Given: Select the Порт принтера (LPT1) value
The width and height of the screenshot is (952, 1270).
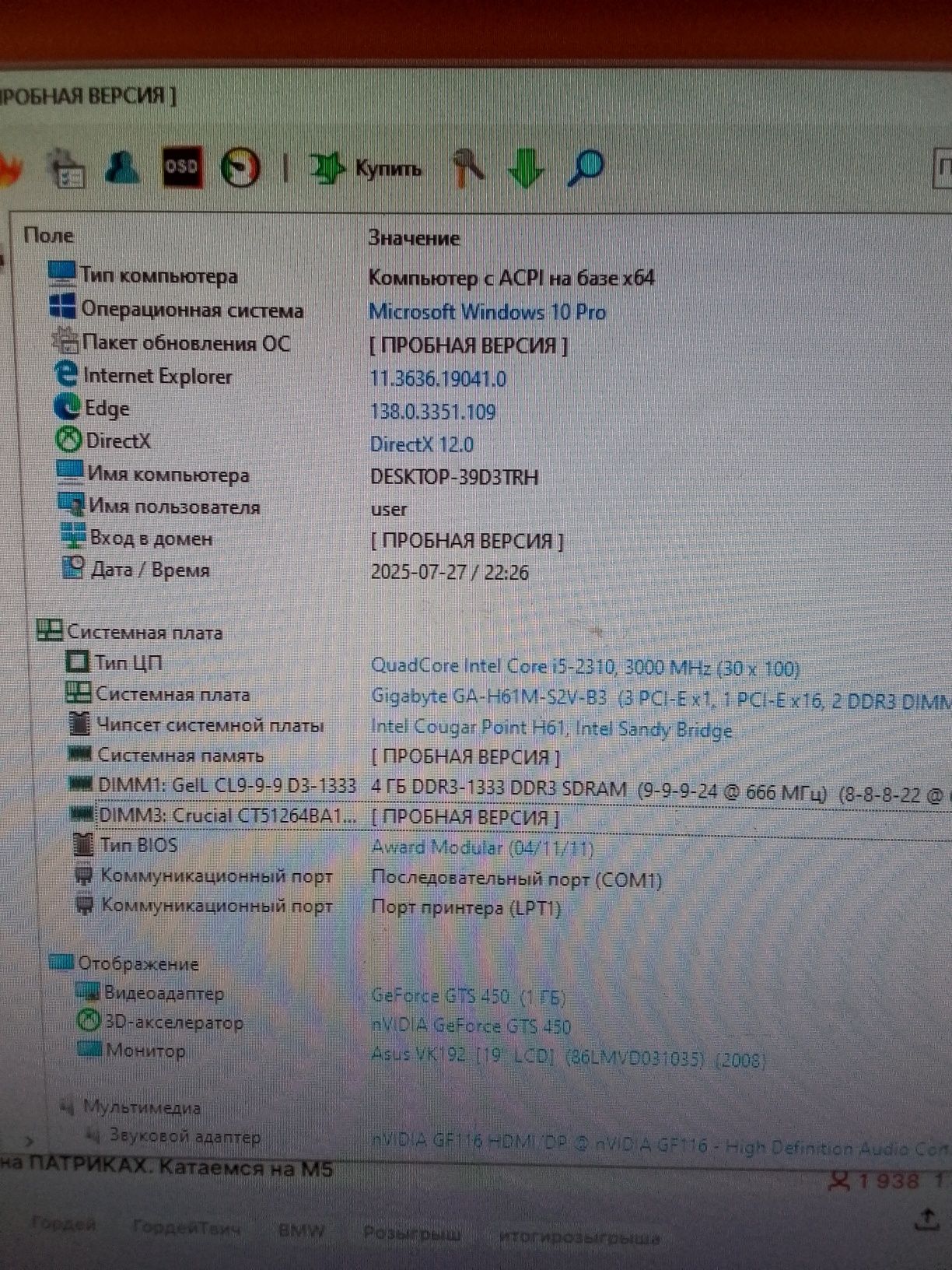Looking at the screenshot, I should pyautogui.click(x=466, y=908).
